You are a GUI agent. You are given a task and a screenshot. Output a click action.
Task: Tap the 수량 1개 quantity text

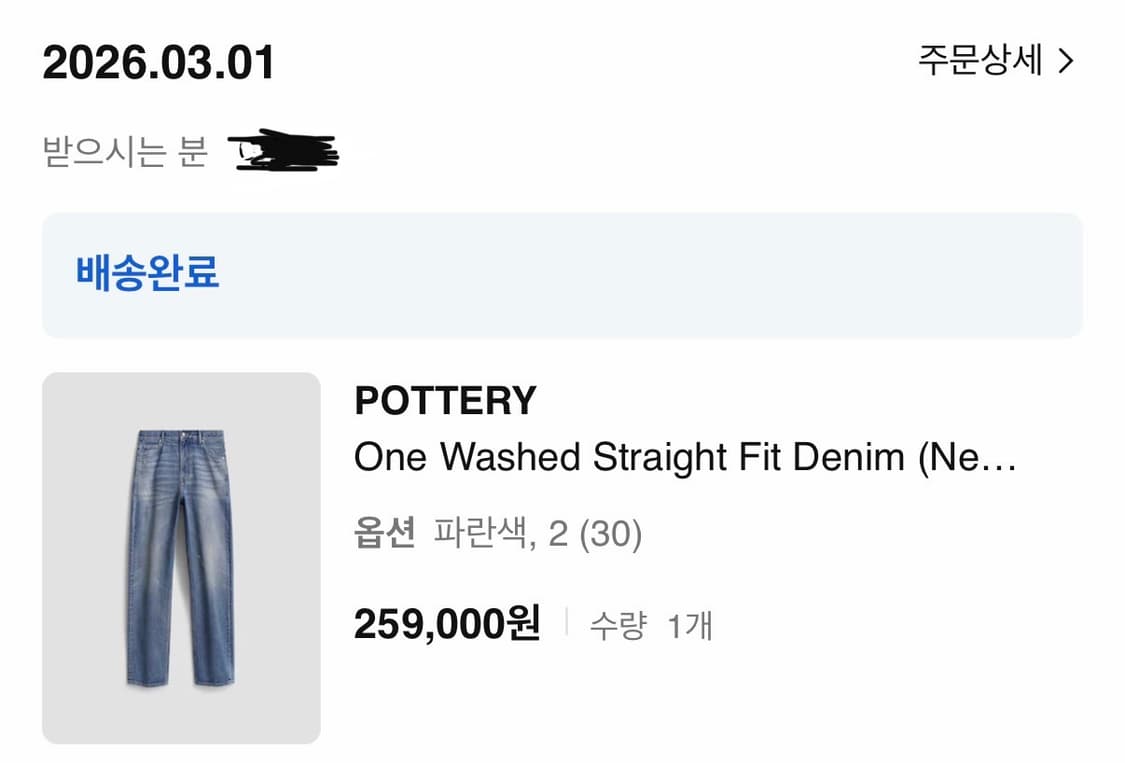tap(652, 623)
